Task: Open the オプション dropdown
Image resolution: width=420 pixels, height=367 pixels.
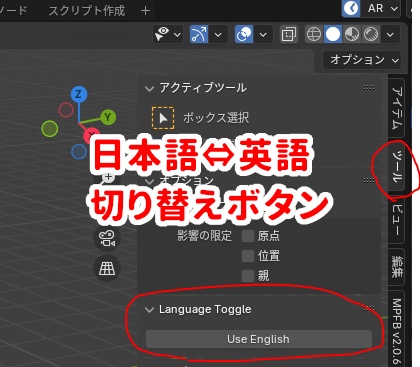Action: coord(362,60)
